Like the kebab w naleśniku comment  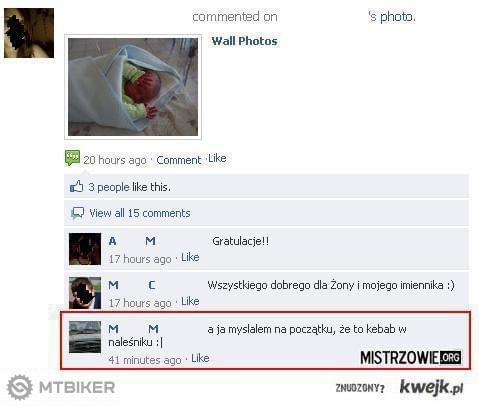click(200, 358)
